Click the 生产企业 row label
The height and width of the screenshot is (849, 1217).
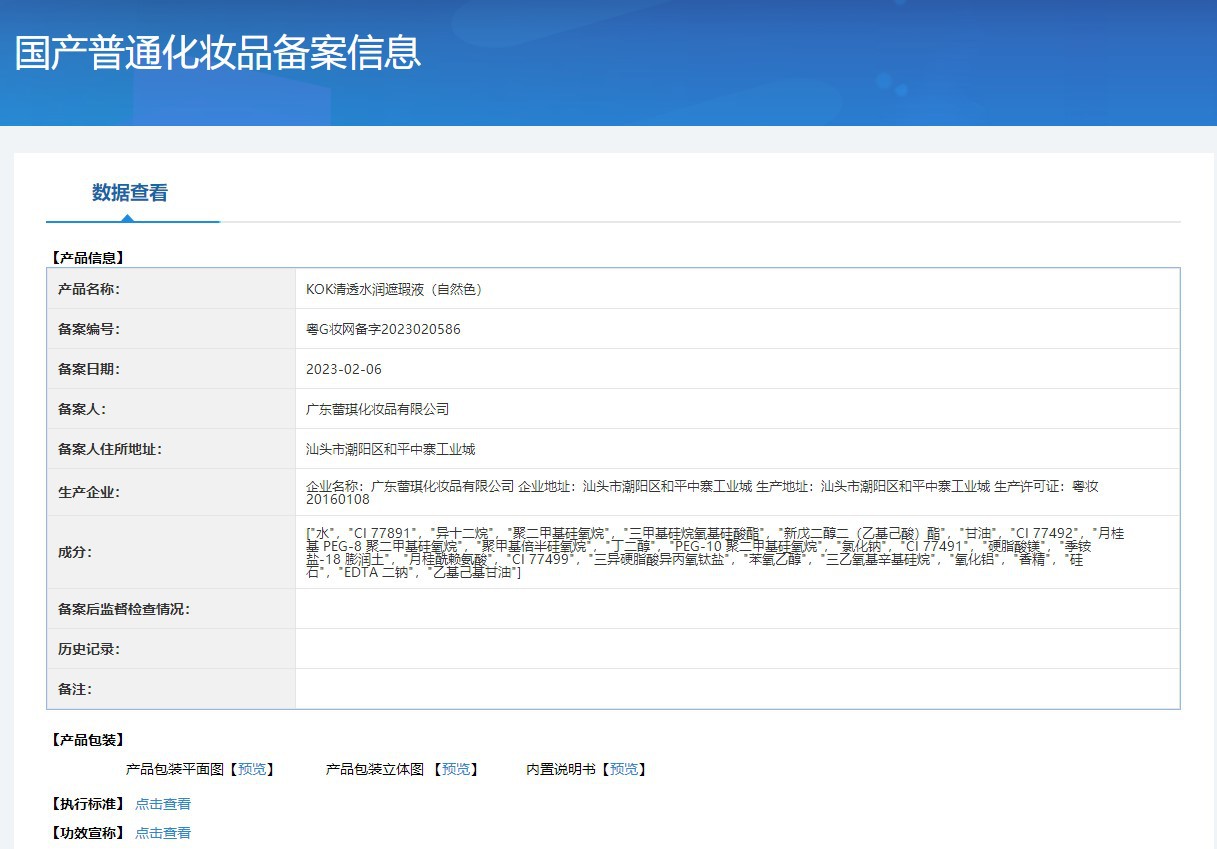pos(89,492)
